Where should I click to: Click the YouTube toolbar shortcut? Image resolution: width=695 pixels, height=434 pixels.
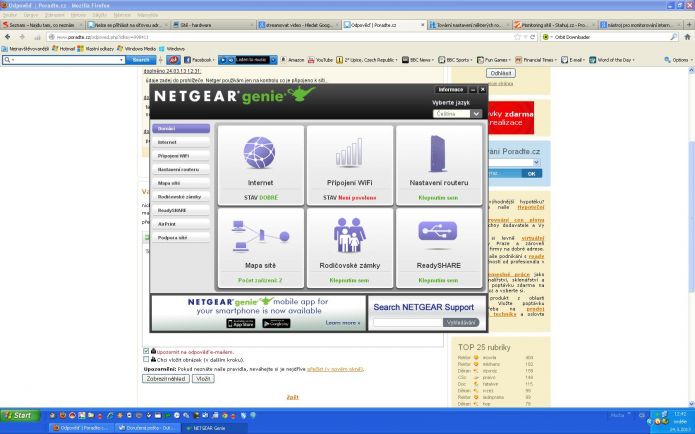pos(320,60)
